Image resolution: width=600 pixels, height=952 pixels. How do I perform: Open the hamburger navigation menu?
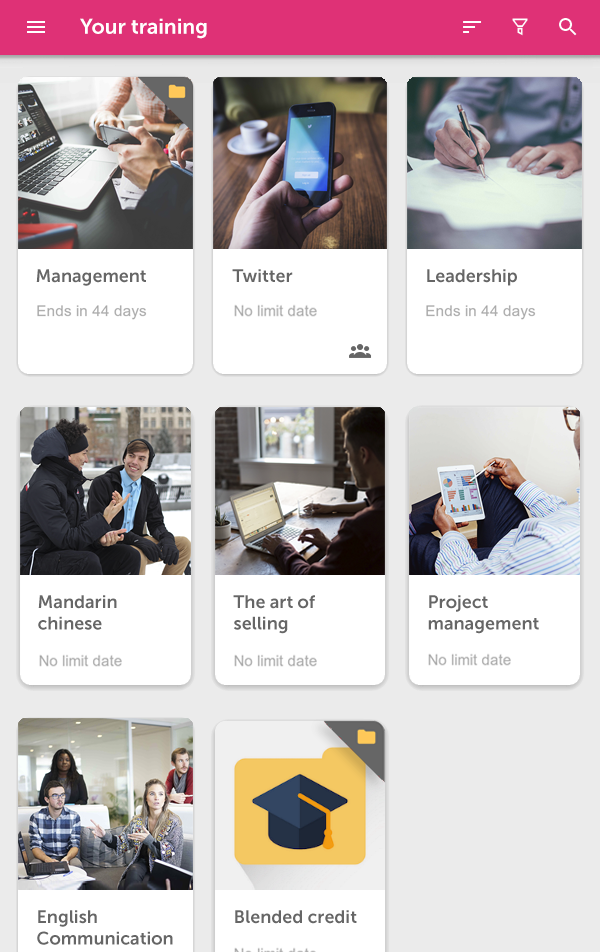click(36, 27)
